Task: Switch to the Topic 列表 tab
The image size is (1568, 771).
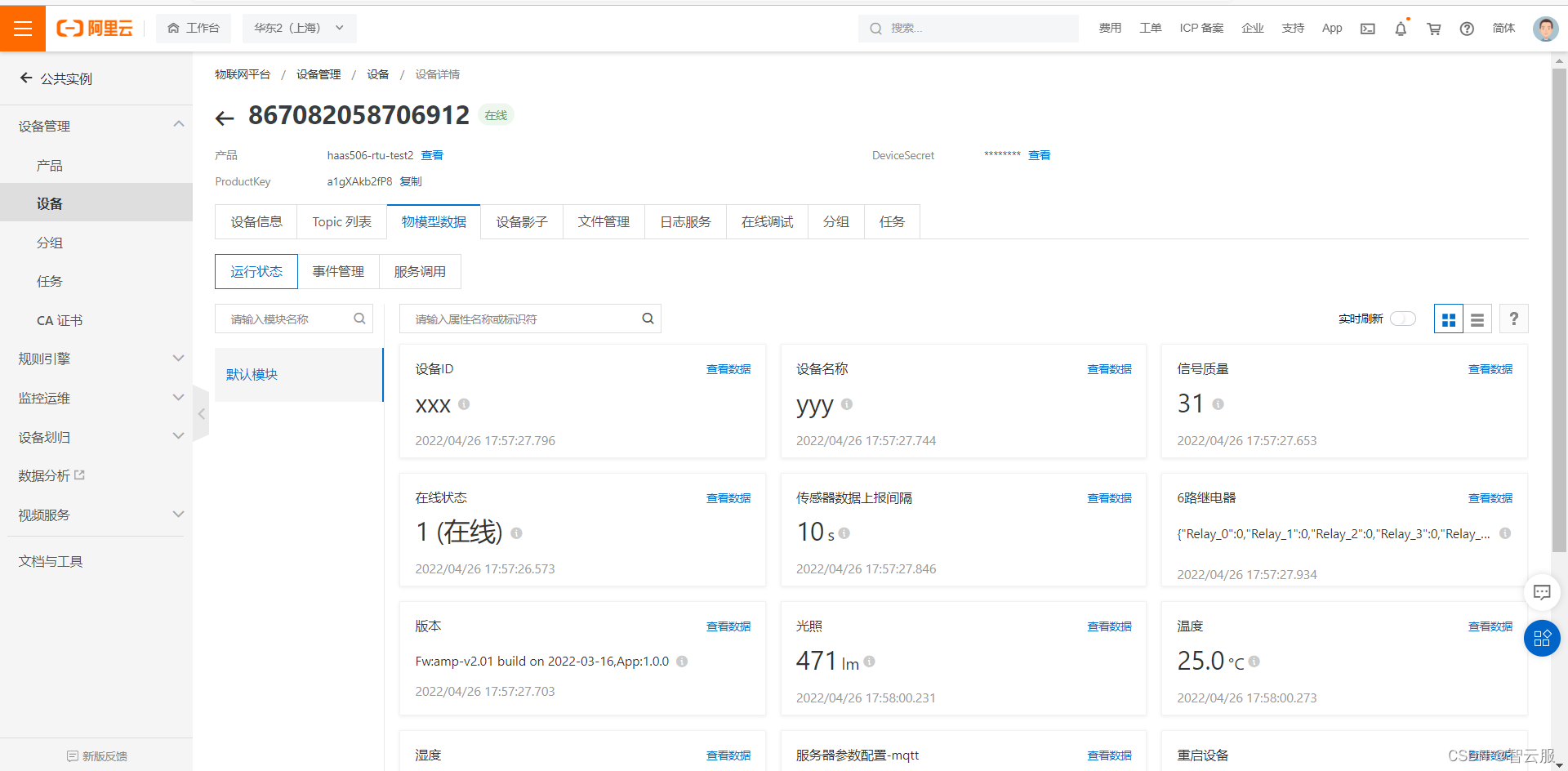Action: click(x=341, y=221)
